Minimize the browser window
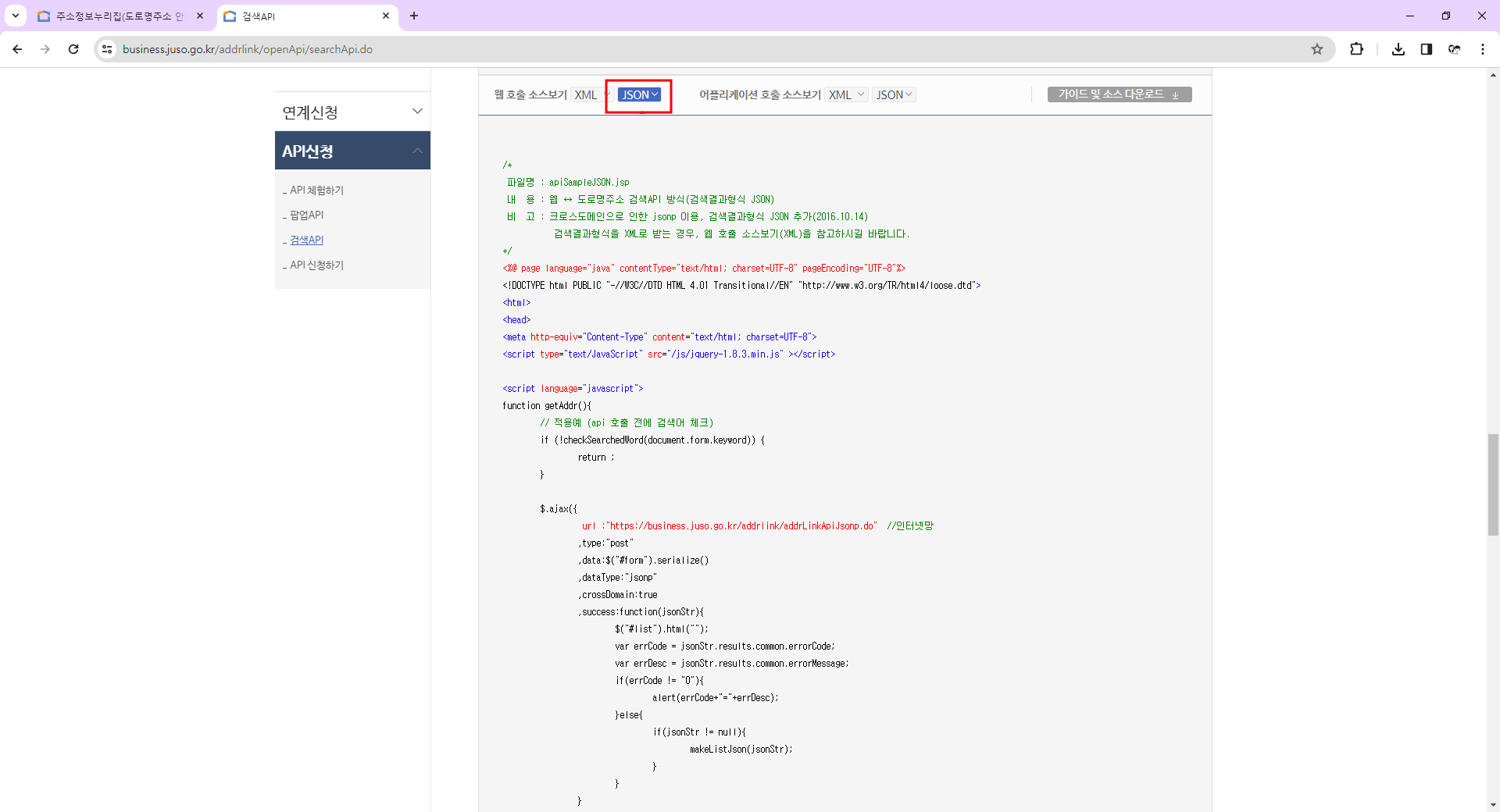Viewport: 1500px width, 812px height. pyautogui.click(x=1410, y=16)
